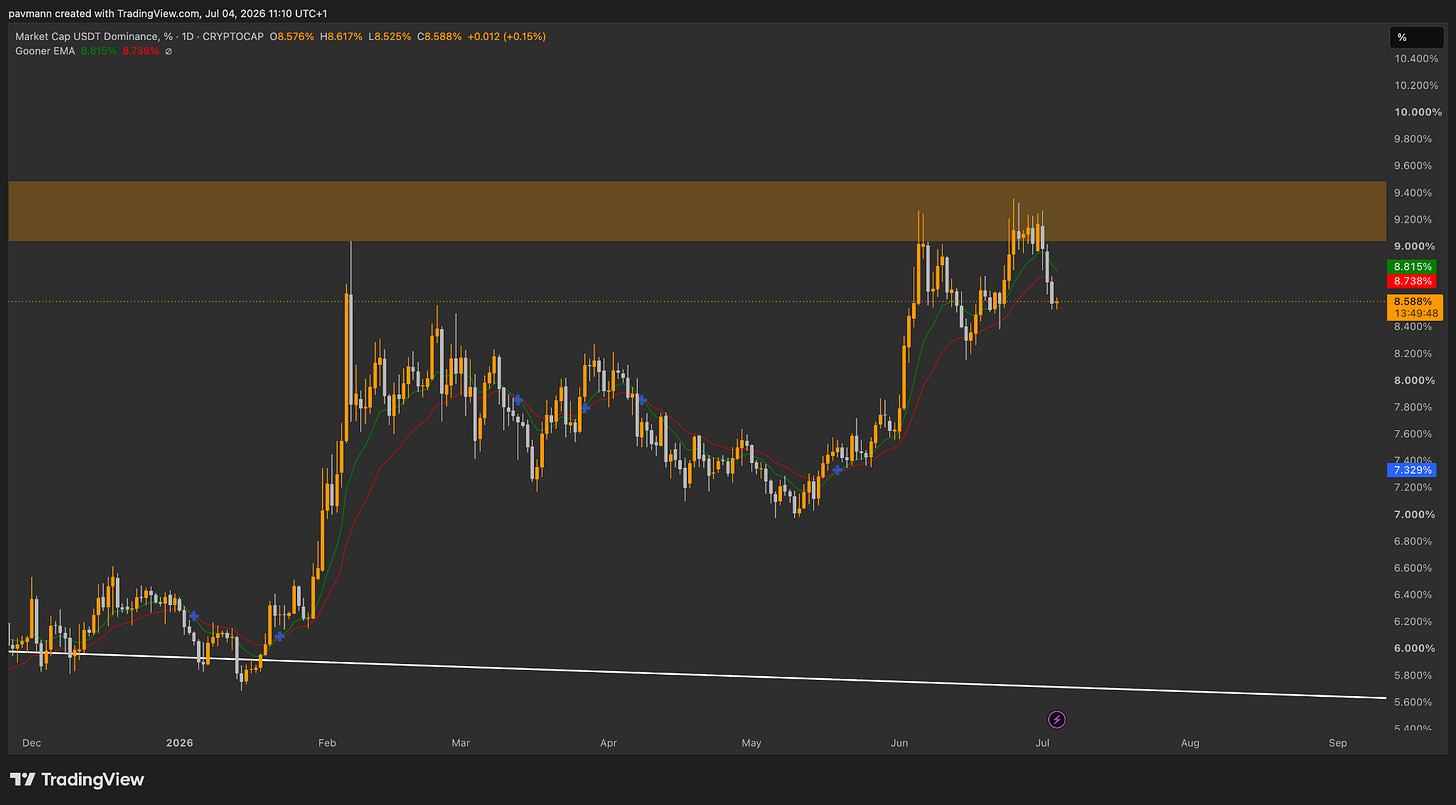Click the '13:49:48' bar countdown timer

[1414, 313]
